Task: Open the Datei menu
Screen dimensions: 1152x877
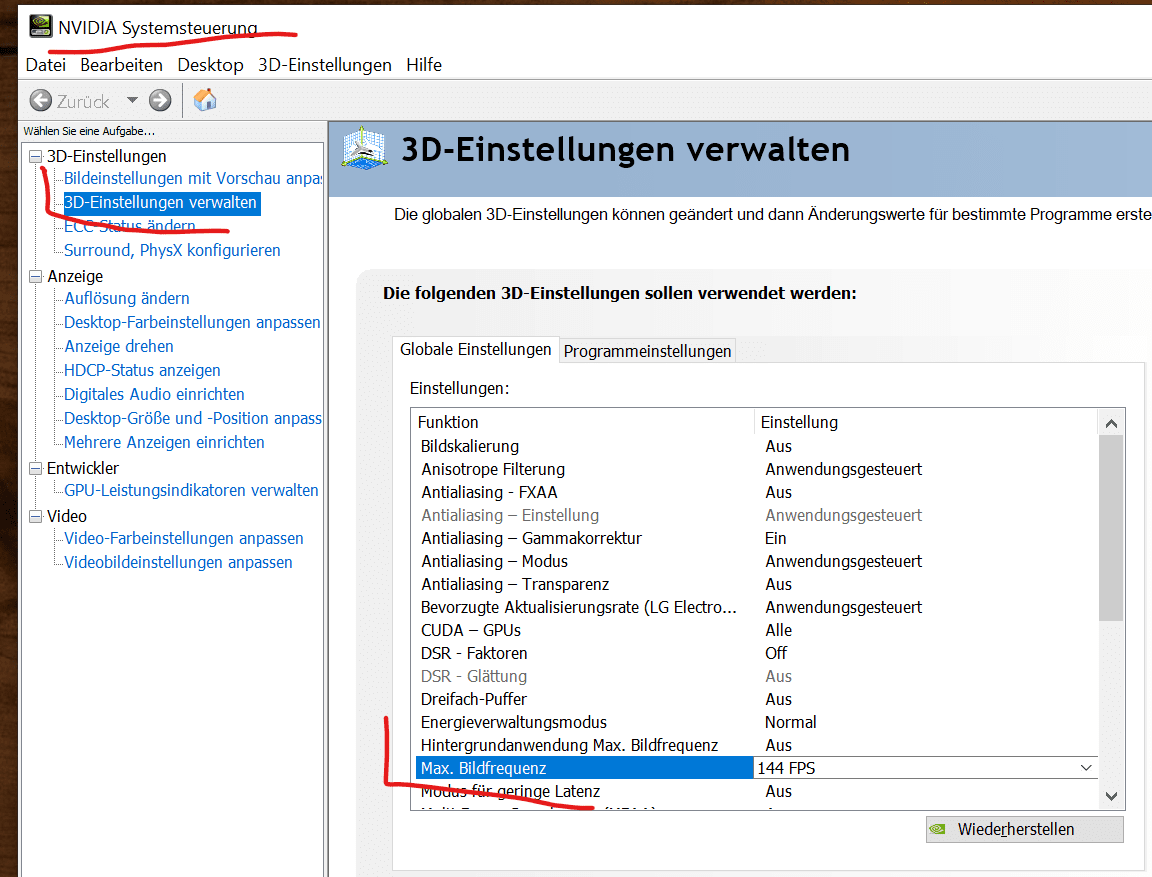Action: tap(46, 65)
